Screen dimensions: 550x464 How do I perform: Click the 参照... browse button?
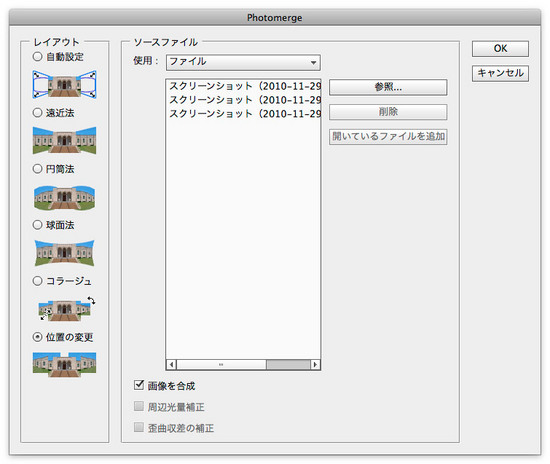[388, 87]
